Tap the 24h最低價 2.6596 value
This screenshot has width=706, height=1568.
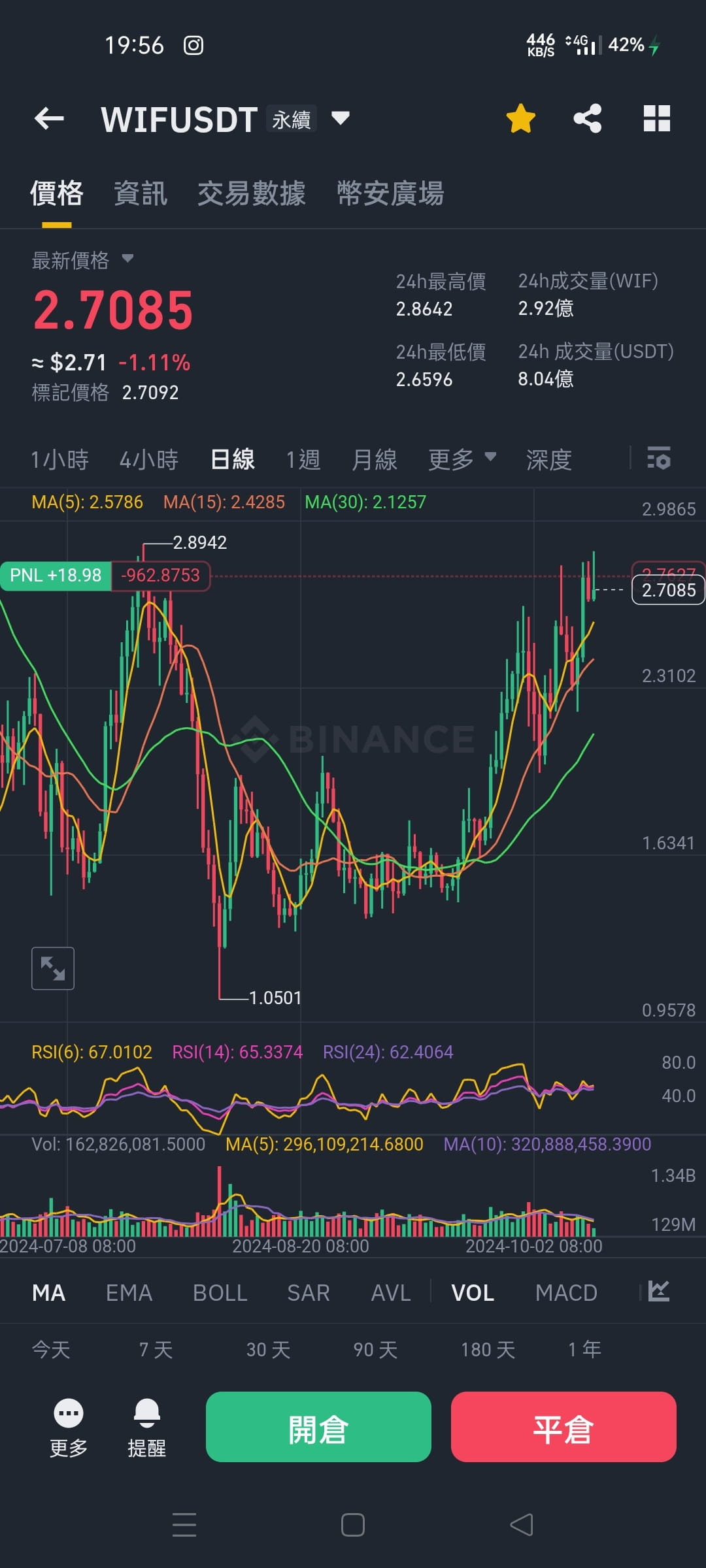point(424,380)
